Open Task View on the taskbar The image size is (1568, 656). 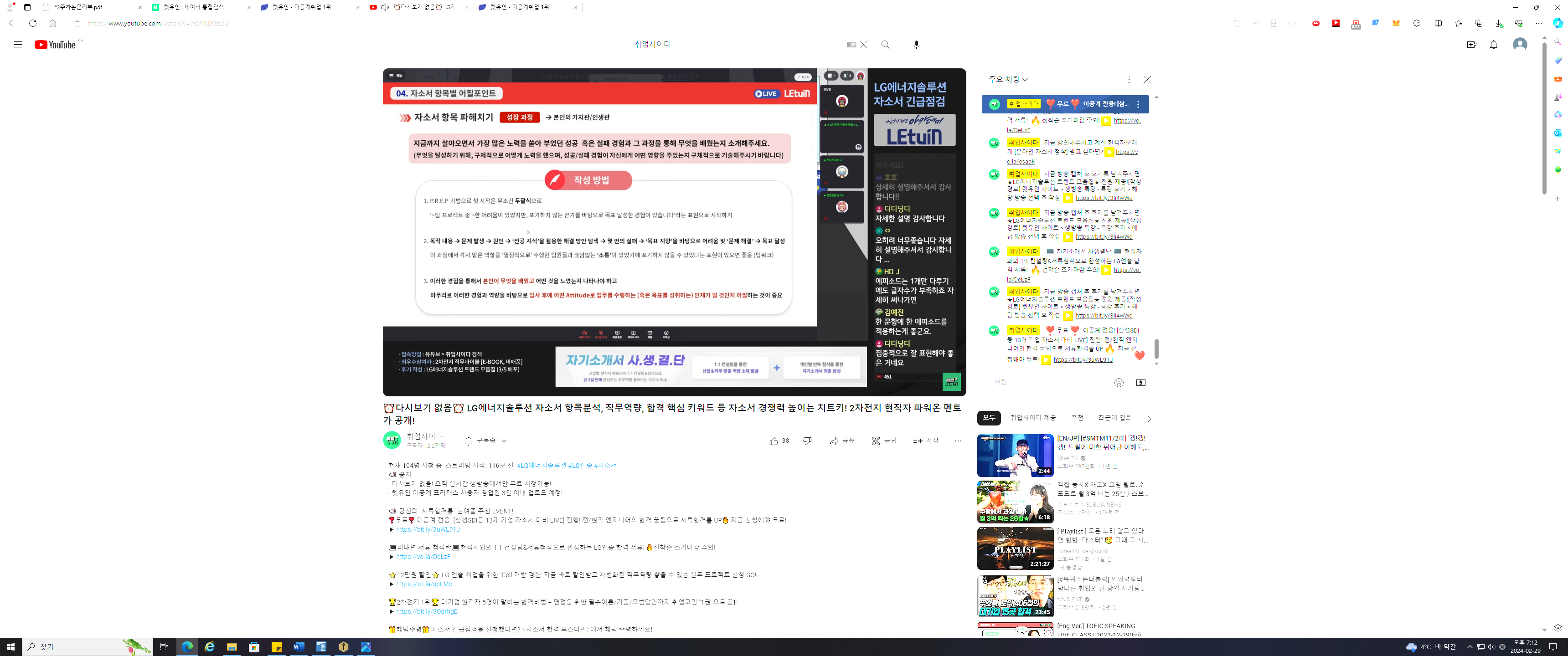point(164,647)
